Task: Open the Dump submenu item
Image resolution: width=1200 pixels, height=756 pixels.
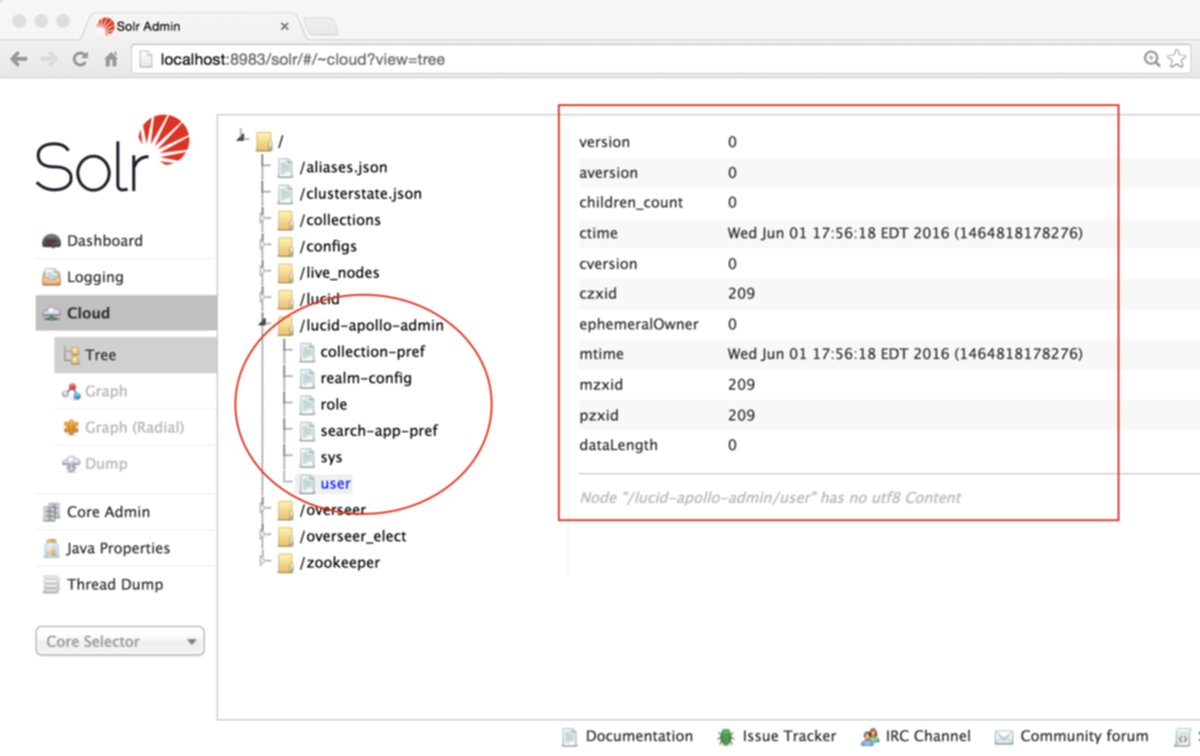Action: coord(135,463)
